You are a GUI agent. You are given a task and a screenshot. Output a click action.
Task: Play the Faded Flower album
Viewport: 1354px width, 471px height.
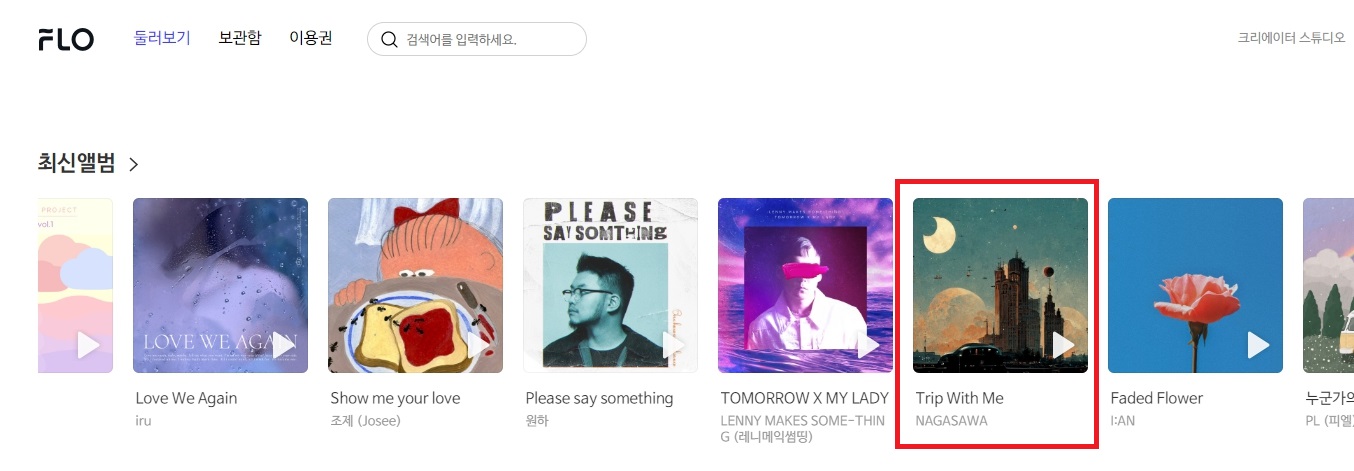coord(1258,345)
